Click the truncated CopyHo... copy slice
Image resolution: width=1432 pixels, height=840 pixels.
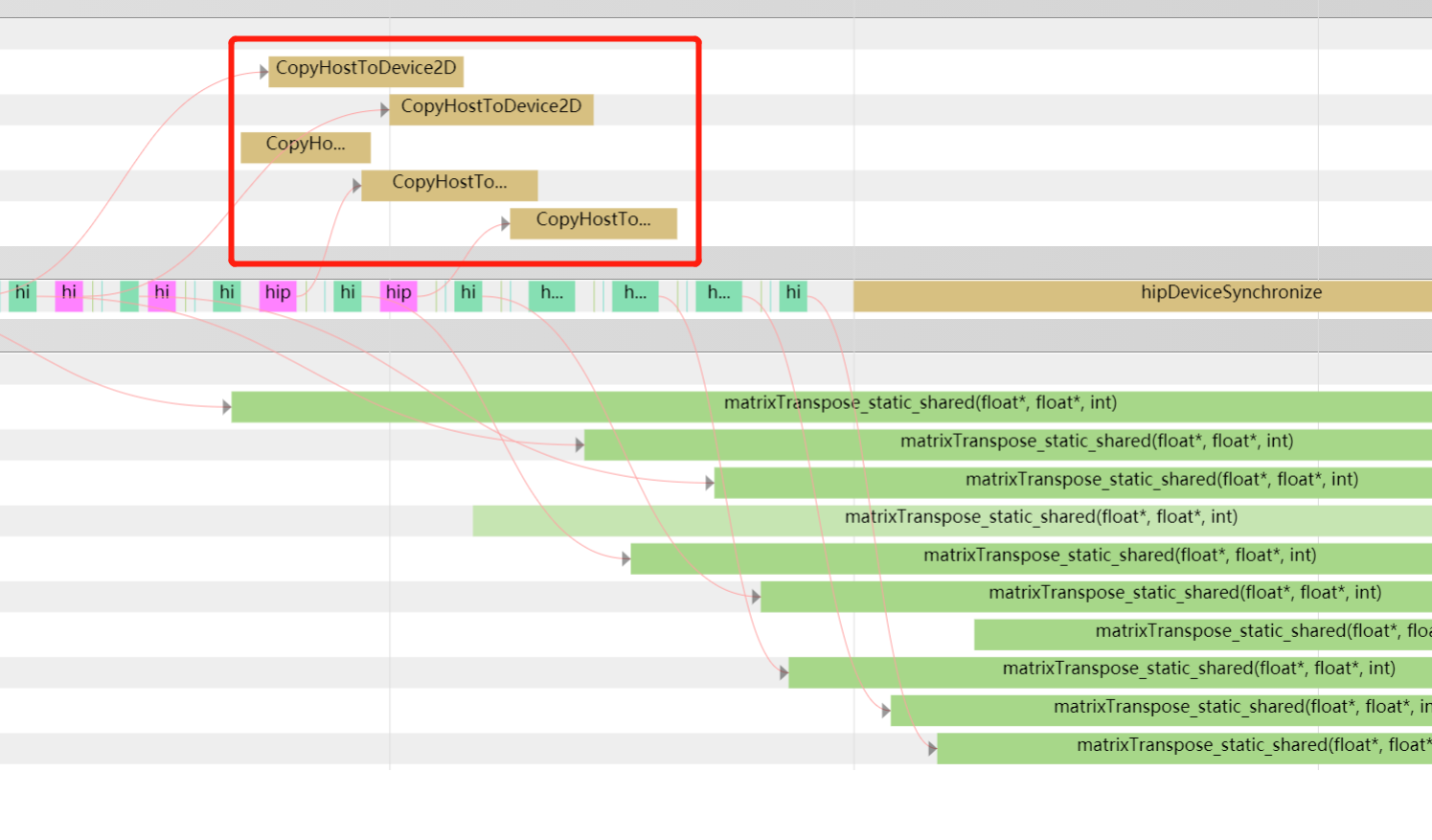pyautogui.click(x=306, y=146)
